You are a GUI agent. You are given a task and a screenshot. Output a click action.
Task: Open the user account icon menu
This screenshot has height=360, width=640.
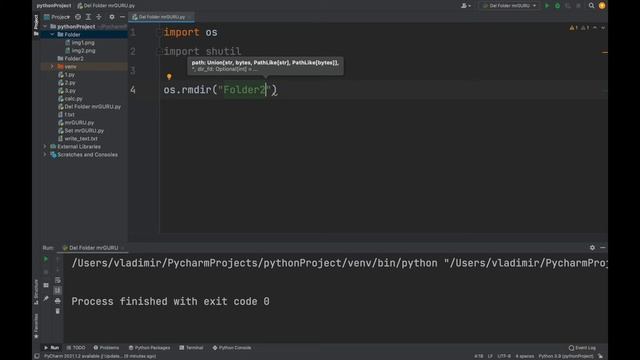tap(465, 6)
